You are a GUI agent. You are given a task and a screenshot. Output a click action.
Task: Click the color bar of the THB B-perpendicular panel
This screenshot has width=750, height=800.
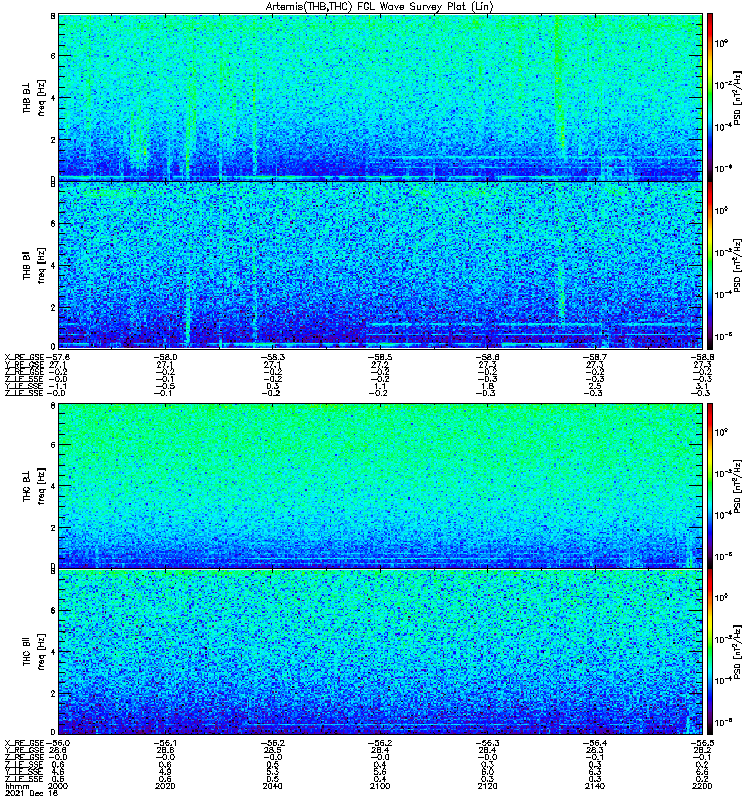[709, 97]
